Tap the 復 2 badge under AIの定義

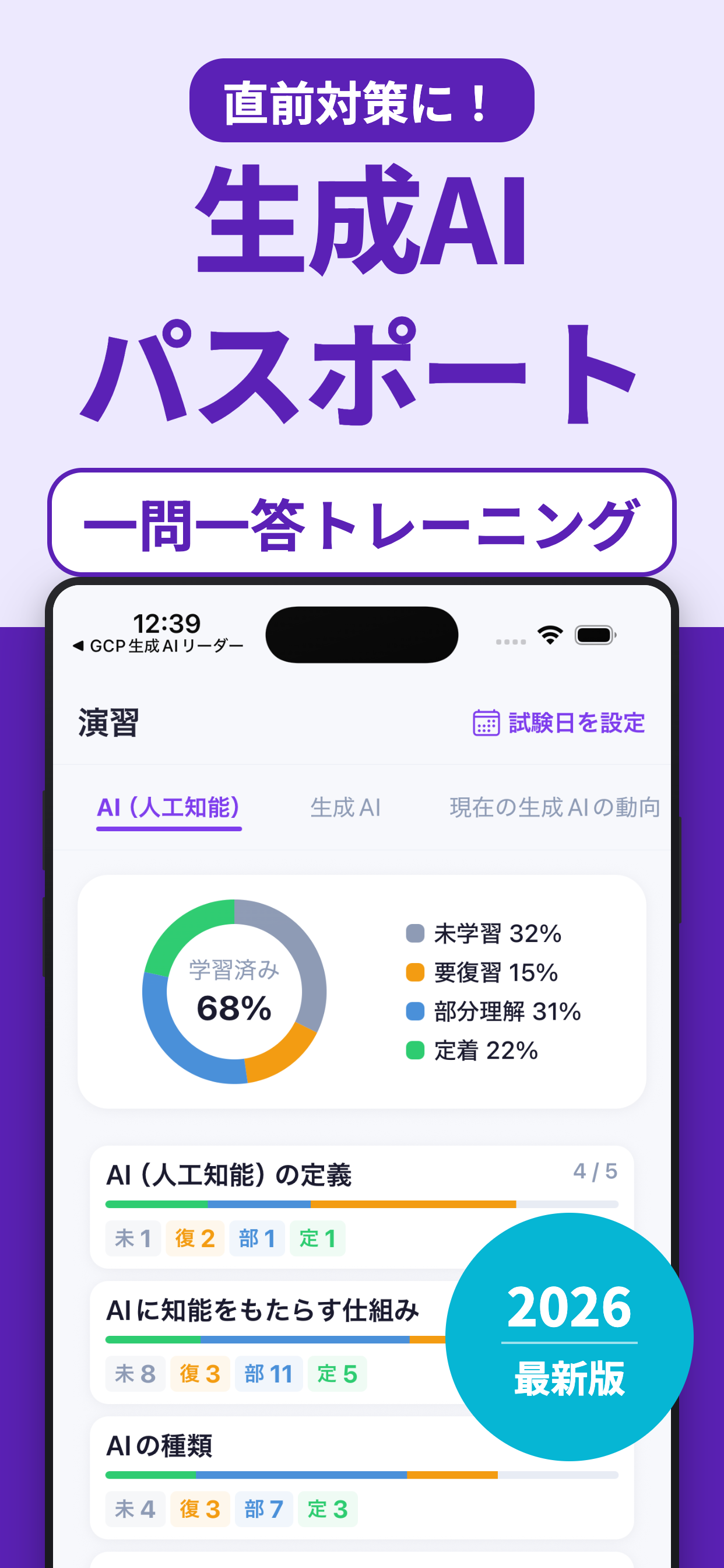[195, 1238]
